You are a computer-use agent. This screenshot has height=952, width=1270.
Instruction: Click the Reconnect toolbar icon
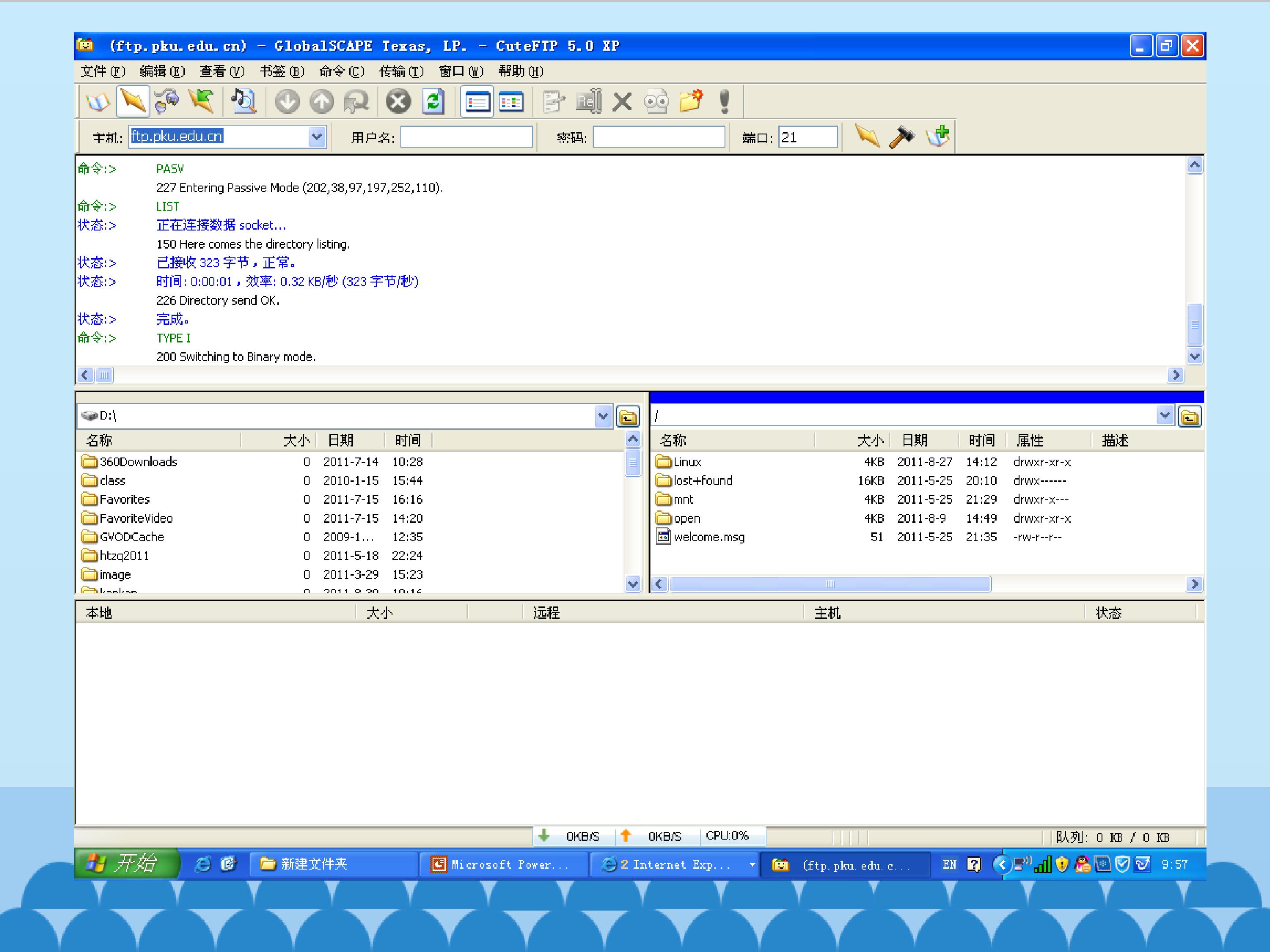(201, 101)
